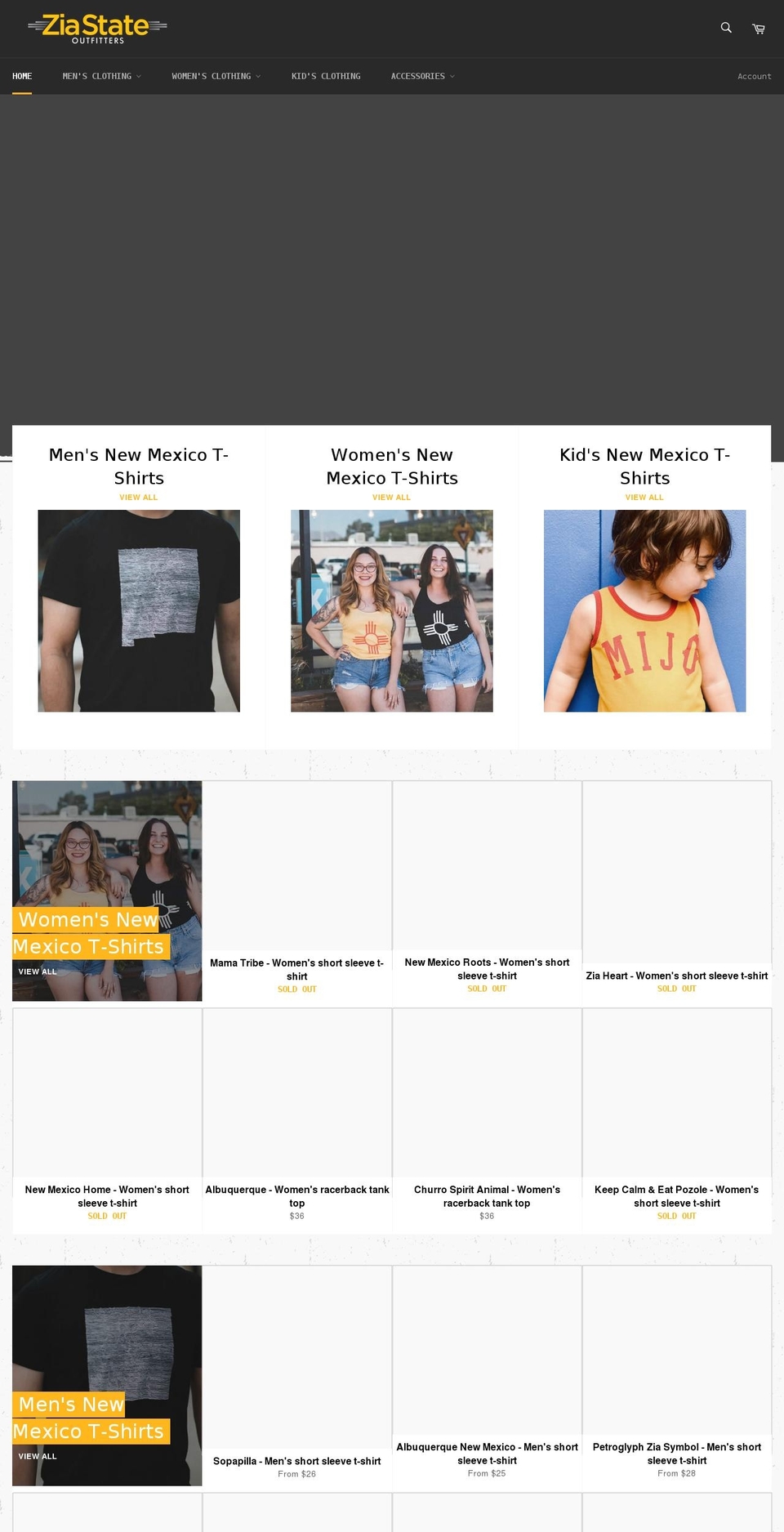View all under Kid's T-Shirts card
The height and width of the screenshot is (1532, 784).
click(x=645, y=497)
